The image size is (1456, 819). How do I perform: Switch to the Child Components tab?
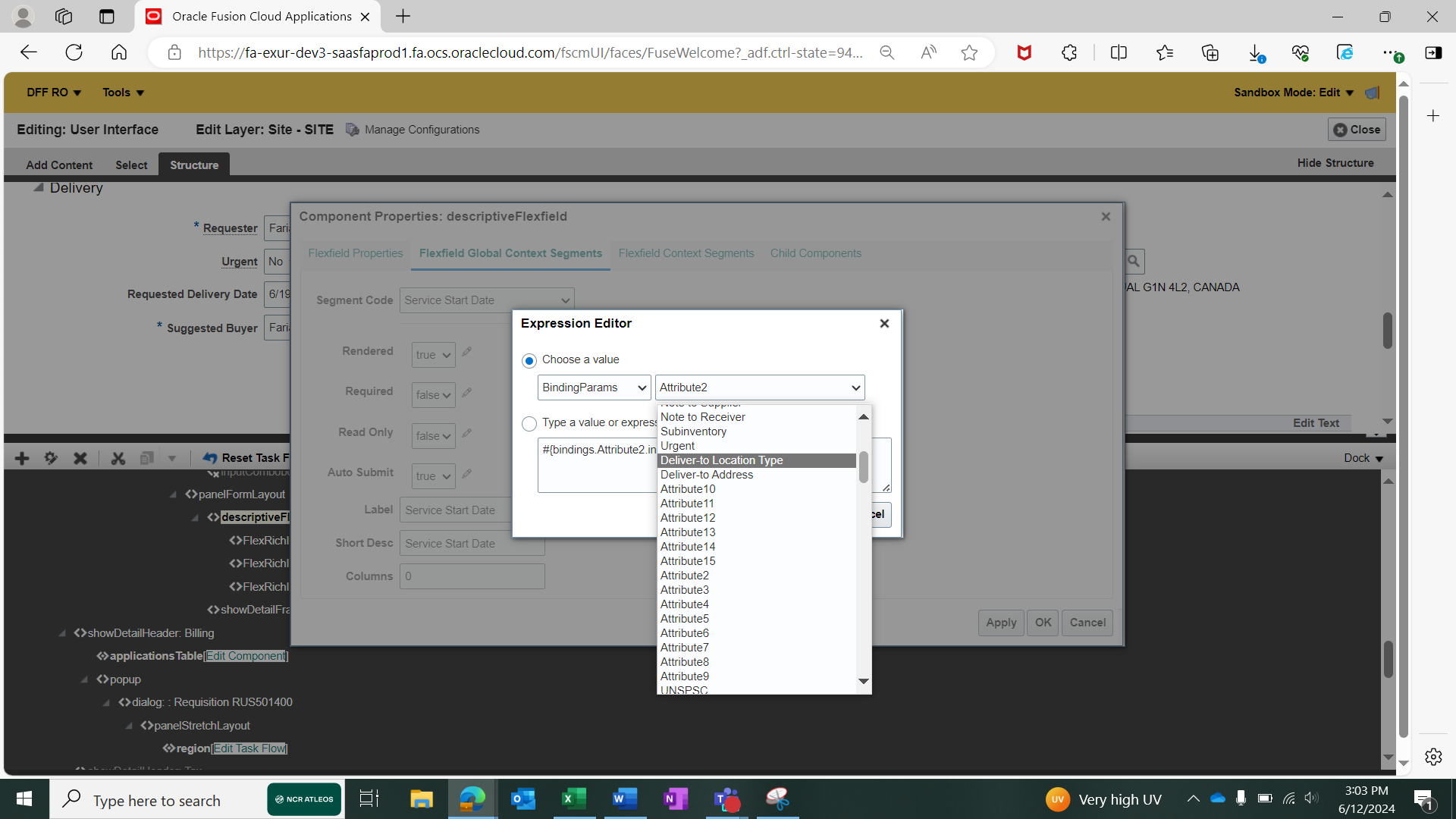pyautogui.click(x=815, y=253)
